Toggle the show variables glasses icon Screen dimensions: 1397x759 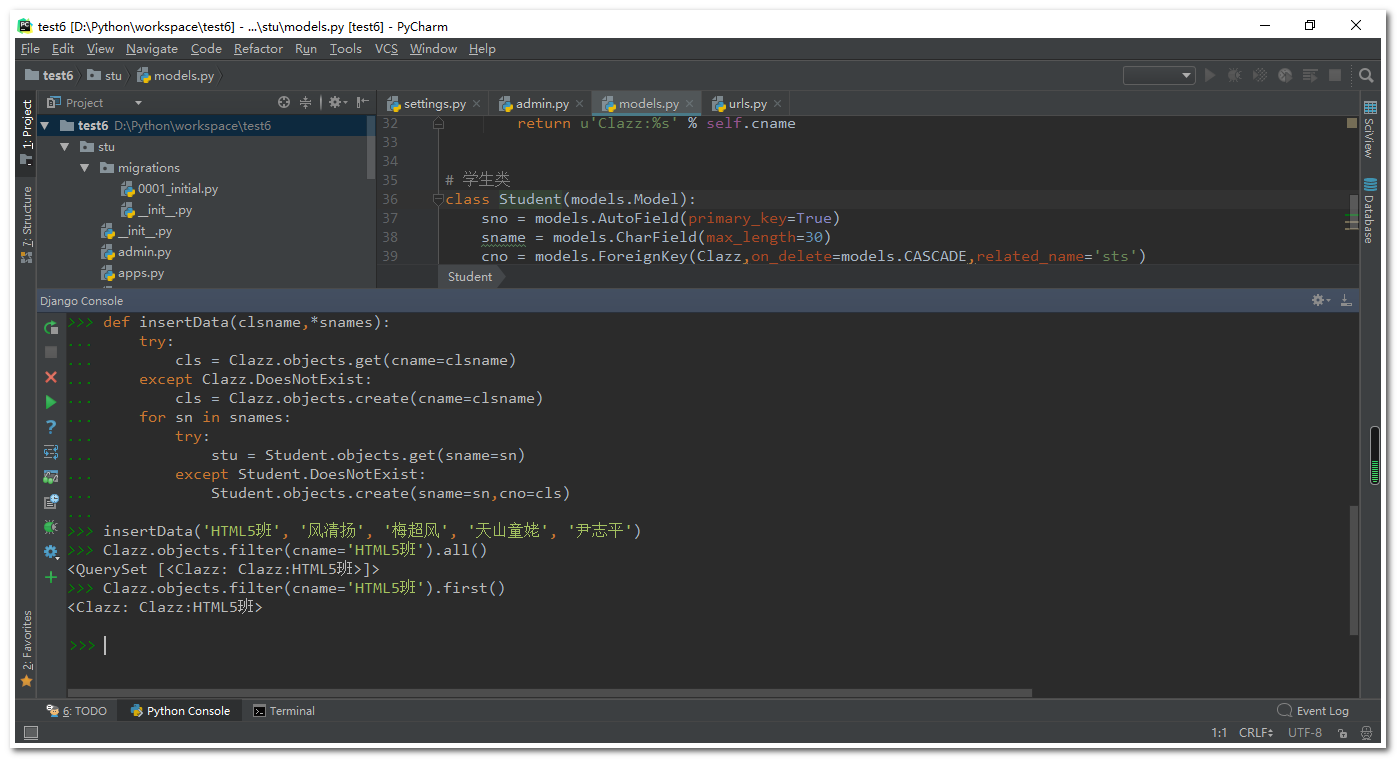[51, 477]
